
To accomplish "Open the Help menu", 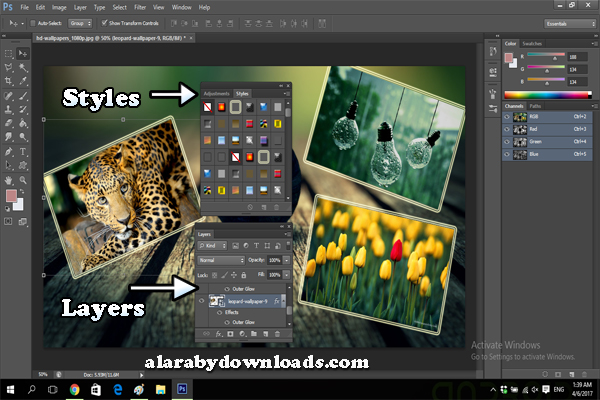I will click(x=204, y=7).
